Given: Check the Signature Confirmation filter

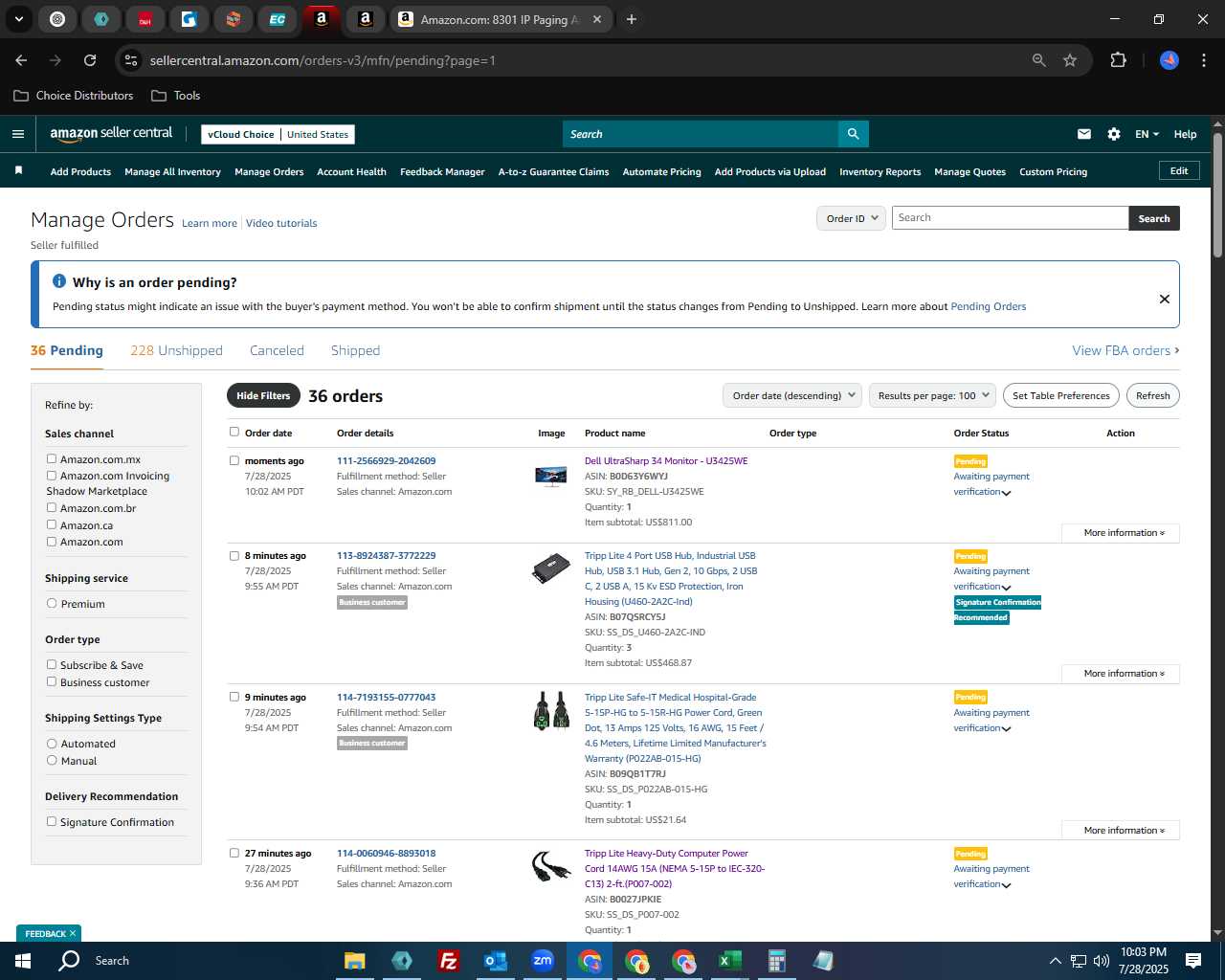Looking at the screenshot, I should coord(52,821).
